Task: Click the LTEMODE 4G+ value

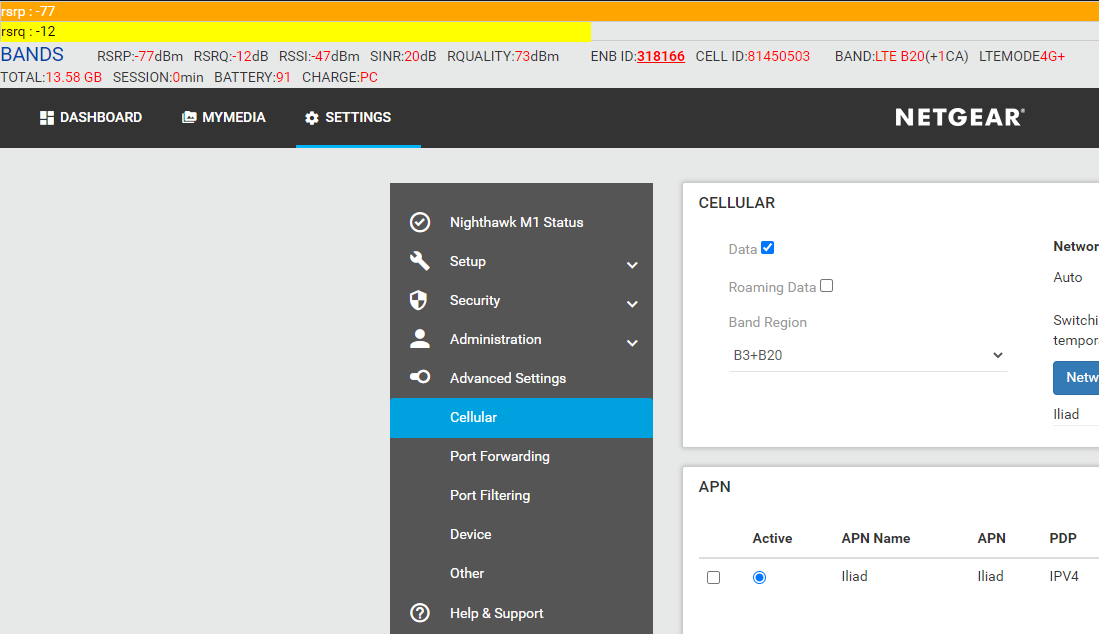Action: [x=1052, y=56]
